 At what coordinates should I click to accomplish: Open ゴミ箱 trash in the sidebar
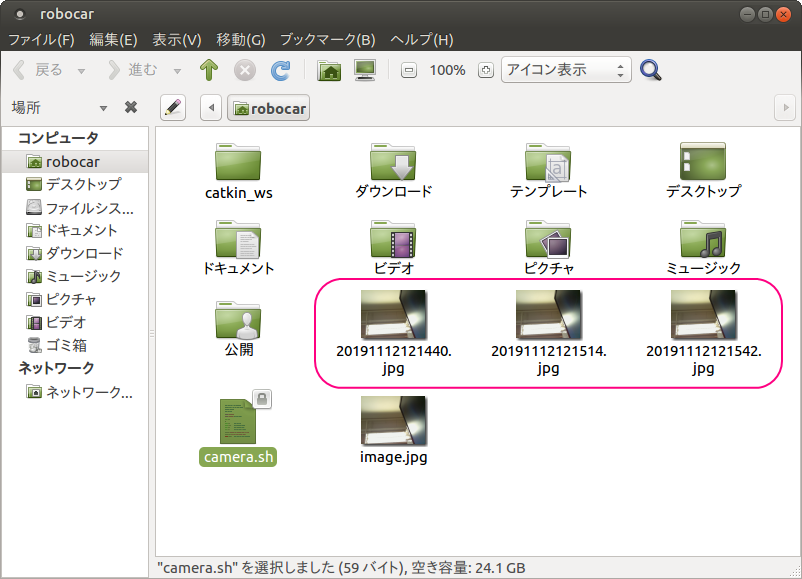pyautogui.click(x=75, y=345)
